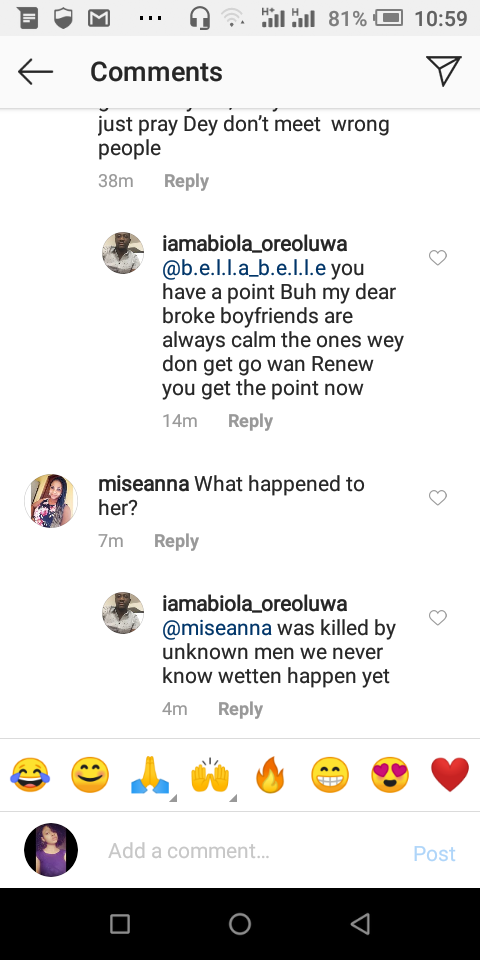Reply to the 38m comment
Viewport: 480px width, 960px height.
click(x=186, y=181)
